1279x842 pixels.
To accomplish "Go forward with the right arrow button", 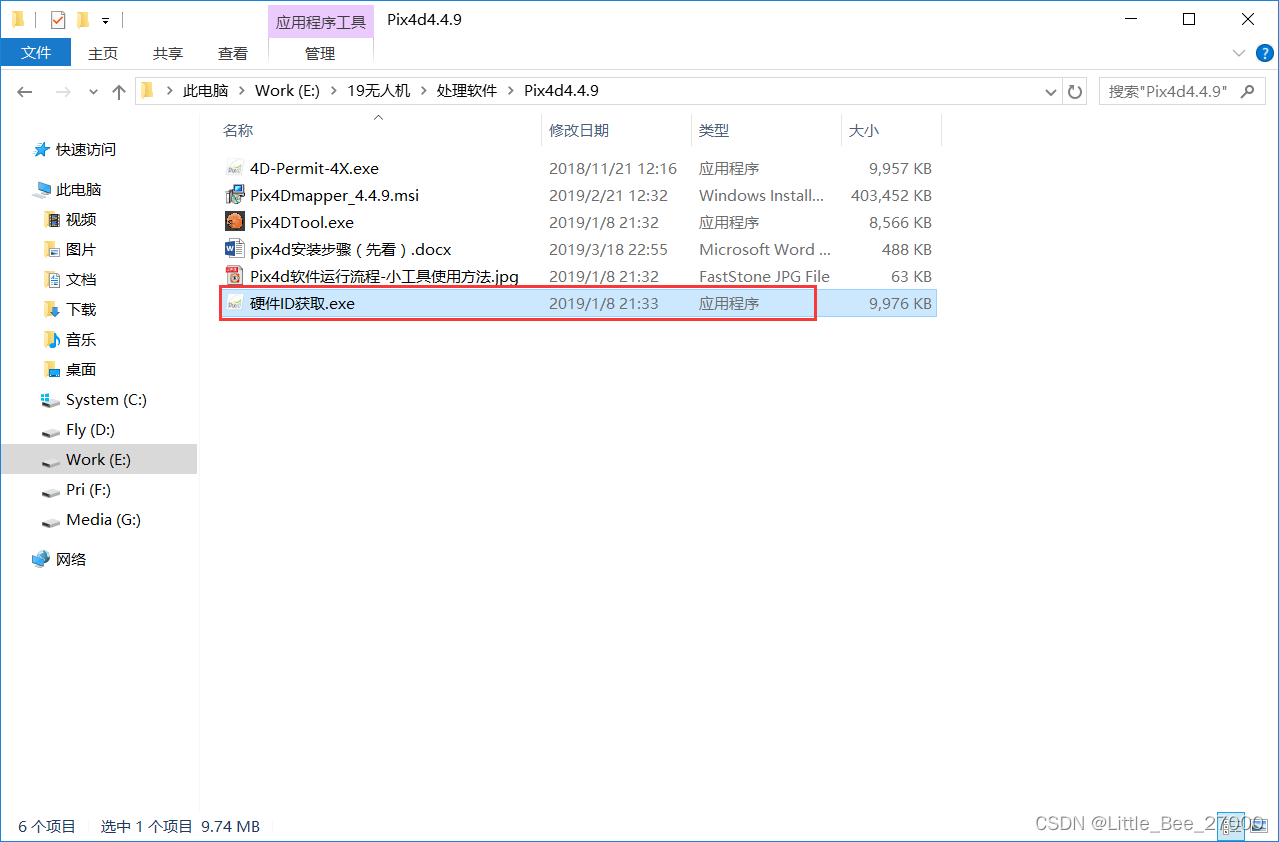I will point(63,91).
